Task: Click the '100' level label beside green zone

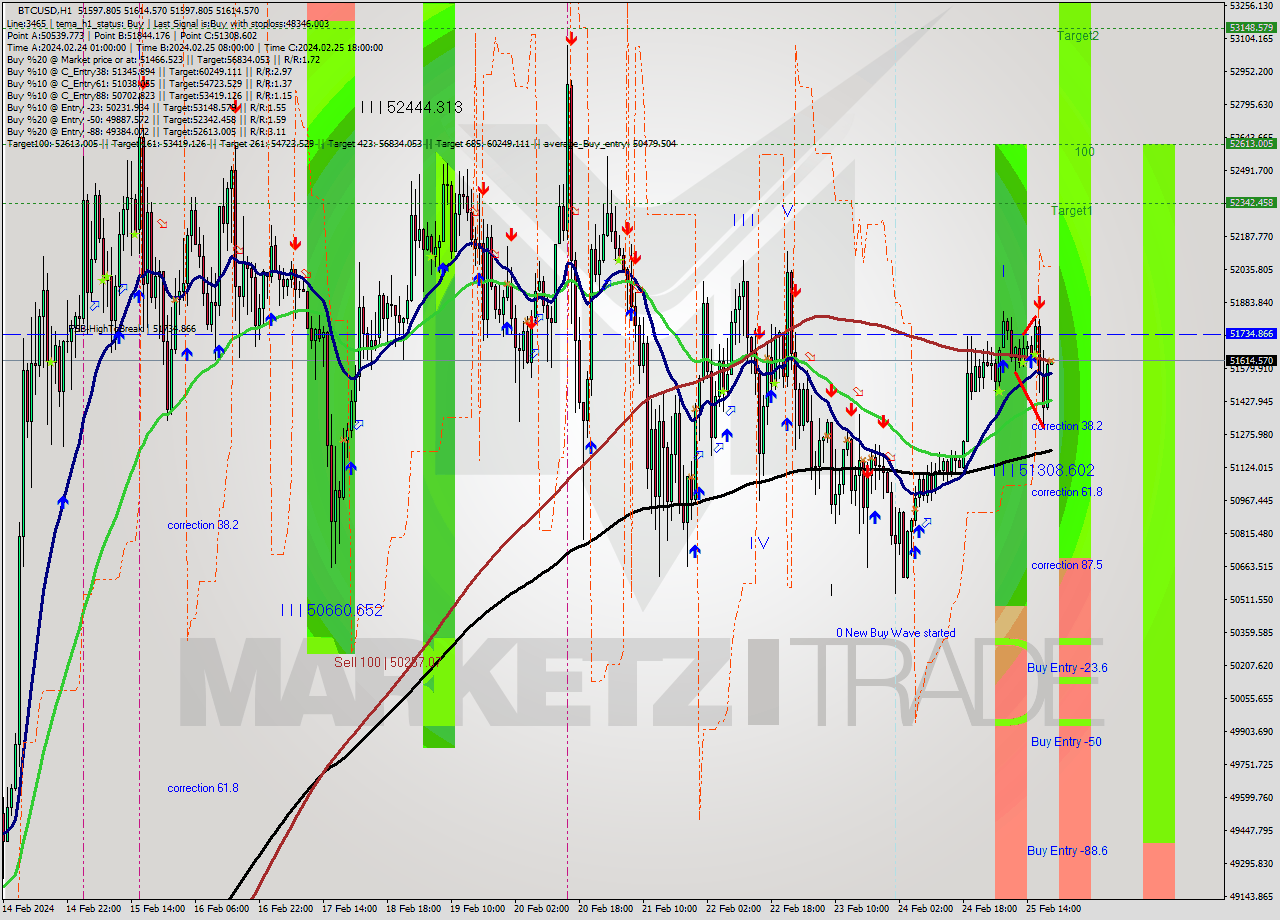Action: 1084,152
